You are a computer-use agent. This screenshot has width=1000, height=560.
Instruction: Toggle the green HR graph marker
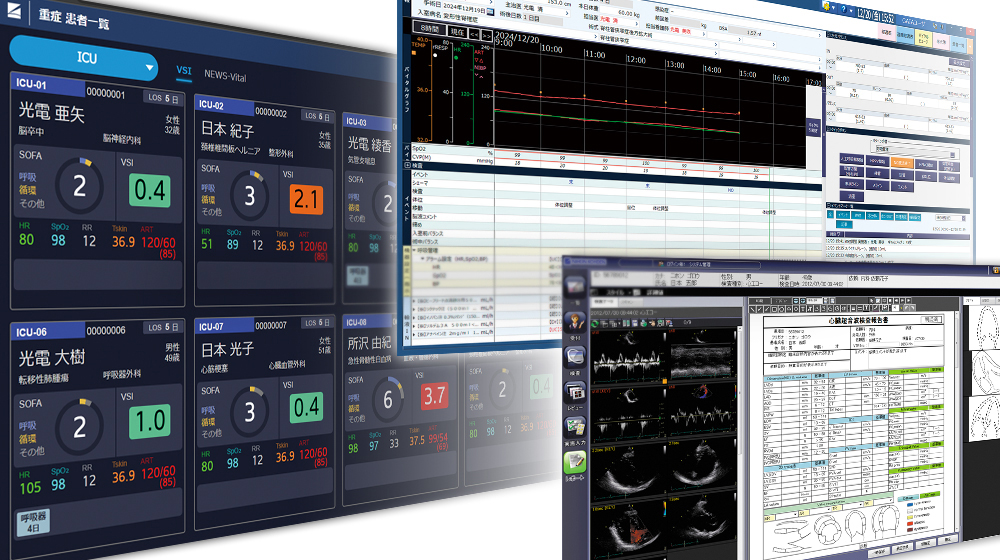click(457, 58)
